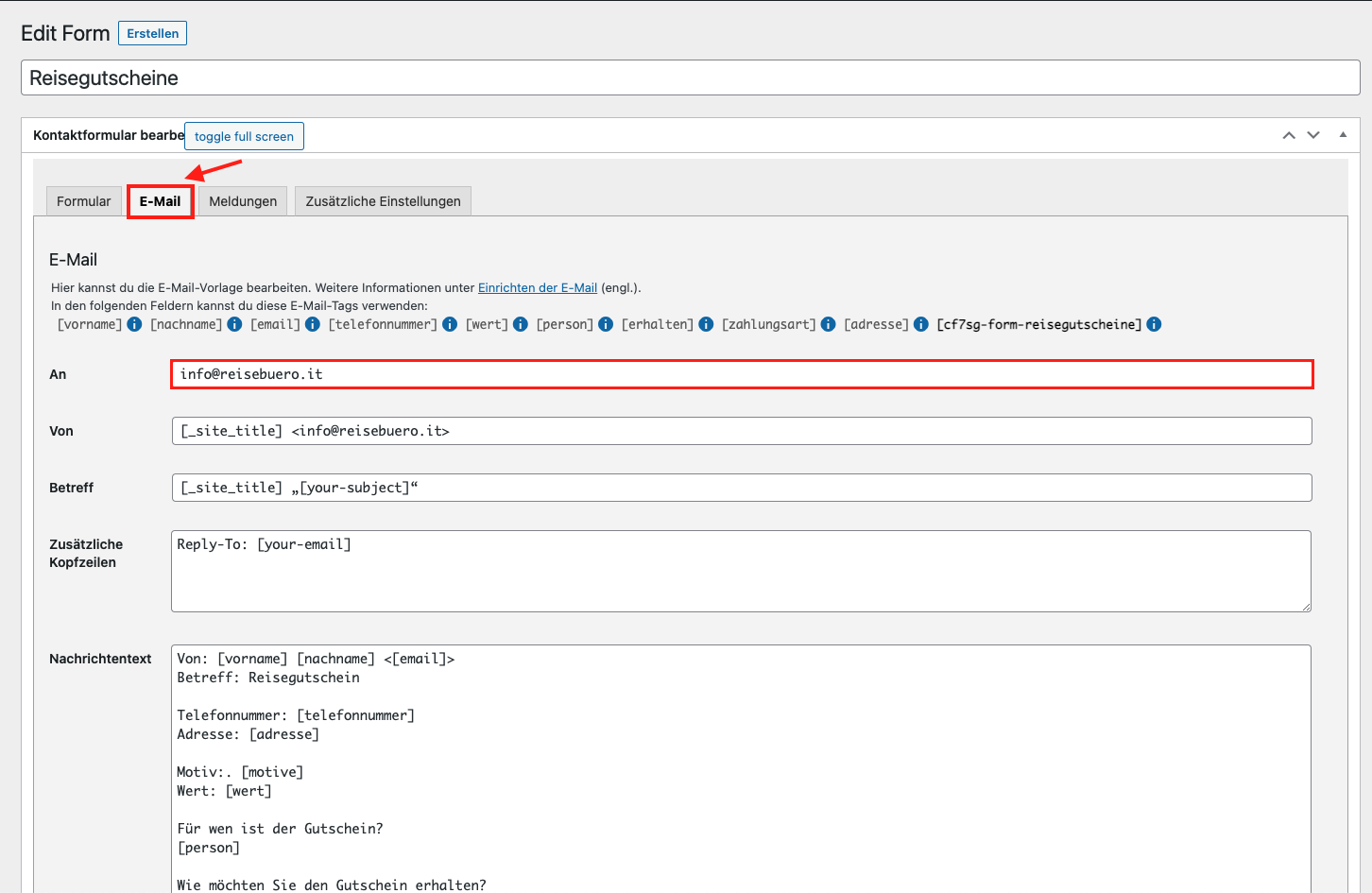This screenshot has width=1372, height=893.
Task: Click info icon next to [vorname] tag
Action: (x=134, y=324)
